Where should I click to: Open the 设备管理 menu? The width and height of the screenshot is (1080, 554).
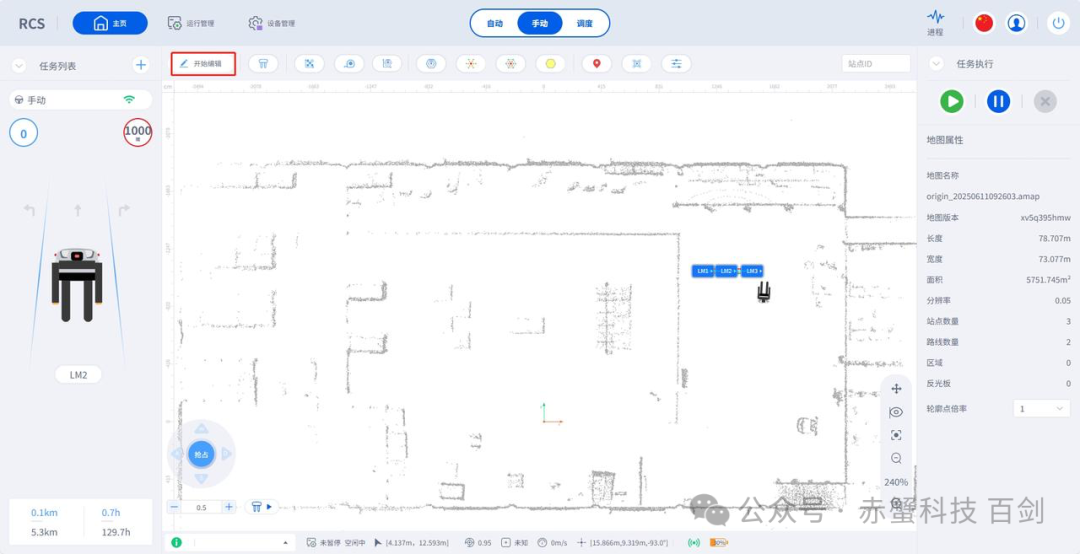pyautogui.click(x=271, y=23)
